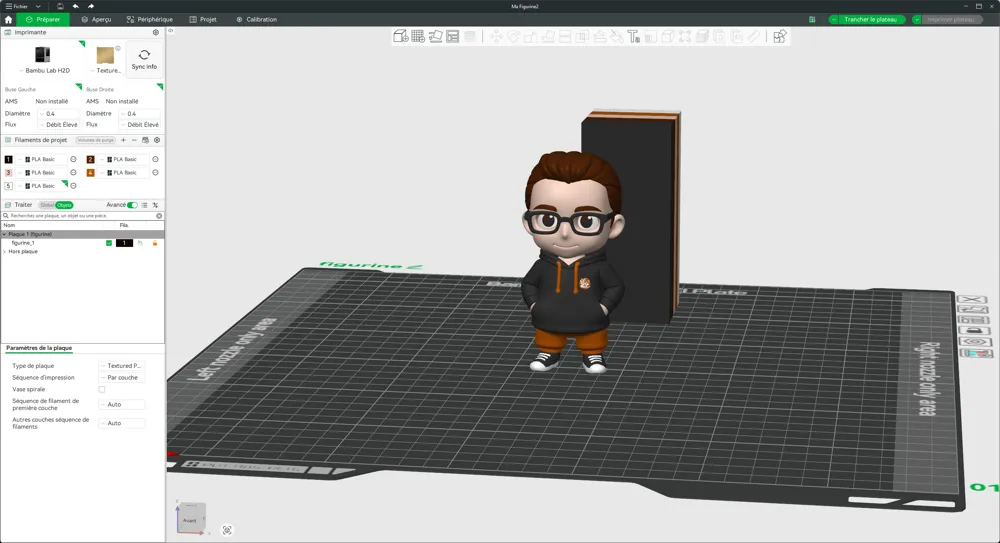Open the Autres couches séquence Auto dropdown
Screen dimensions: 1000x543
[x=122, y=423]
